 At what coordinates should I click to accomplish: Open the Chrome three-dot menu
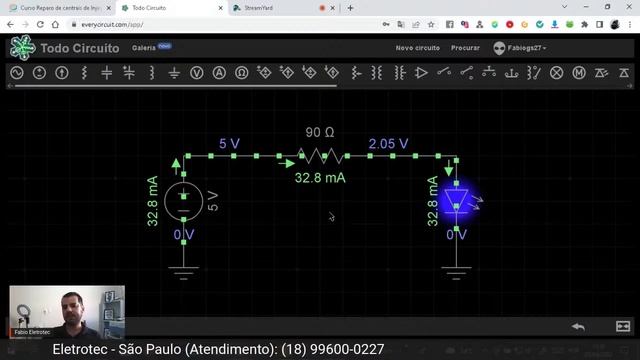630,24
